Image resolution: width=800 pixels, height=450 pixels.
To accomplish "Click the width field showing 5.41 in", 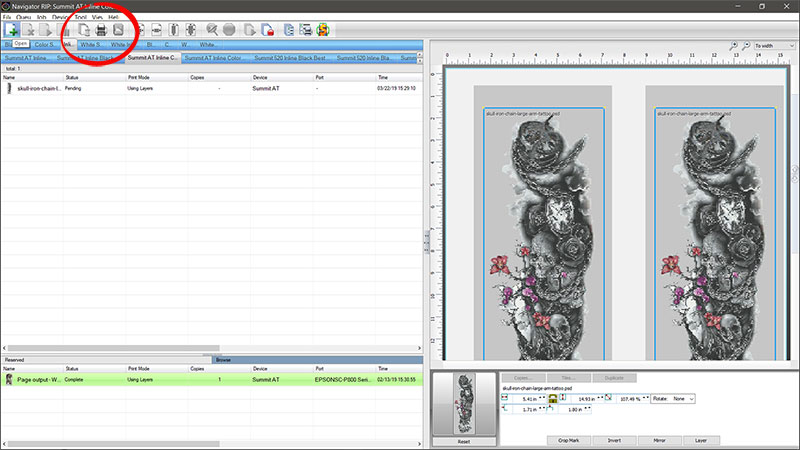I will pos(528,398).
